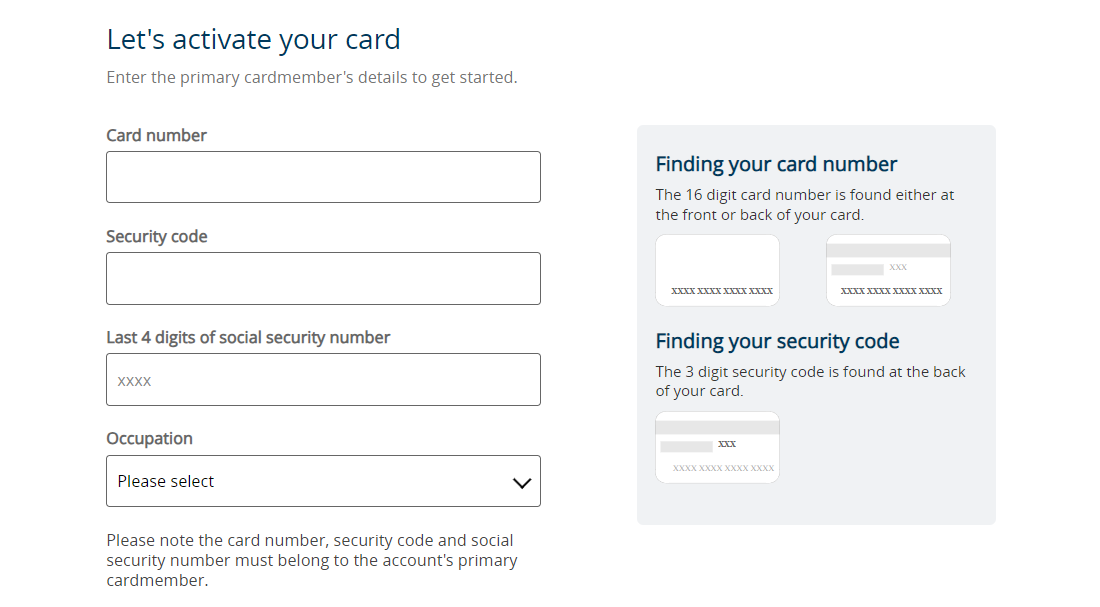The width and height of the screenshot is (1100, 607).
Task: Click the chevron arrow on Occupation selector
Action: click(x=521, y=481)
